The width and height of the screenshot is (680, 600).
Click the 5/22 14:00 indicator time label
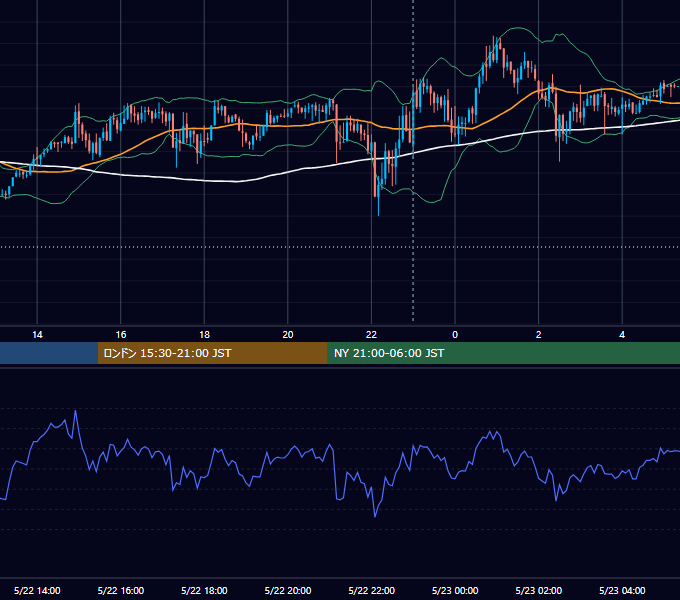37,590
